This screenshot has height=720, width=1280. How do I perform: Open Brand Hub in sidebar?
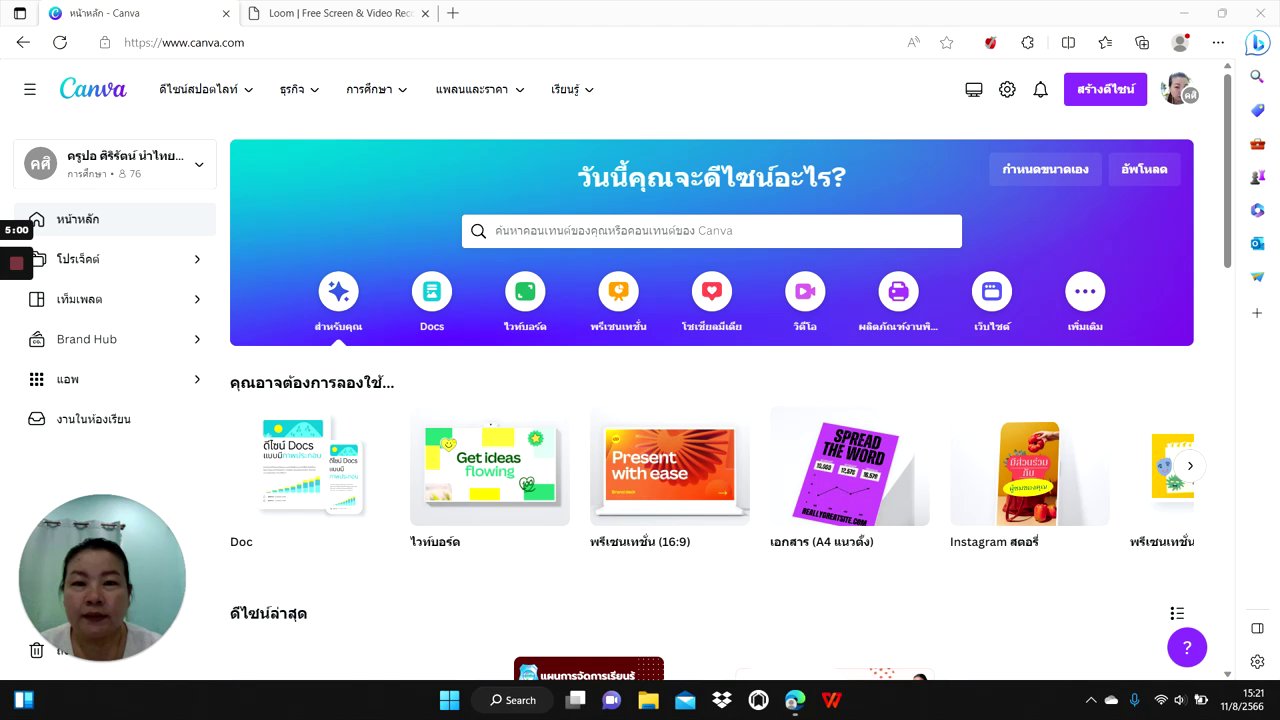[x=115, y=339]
